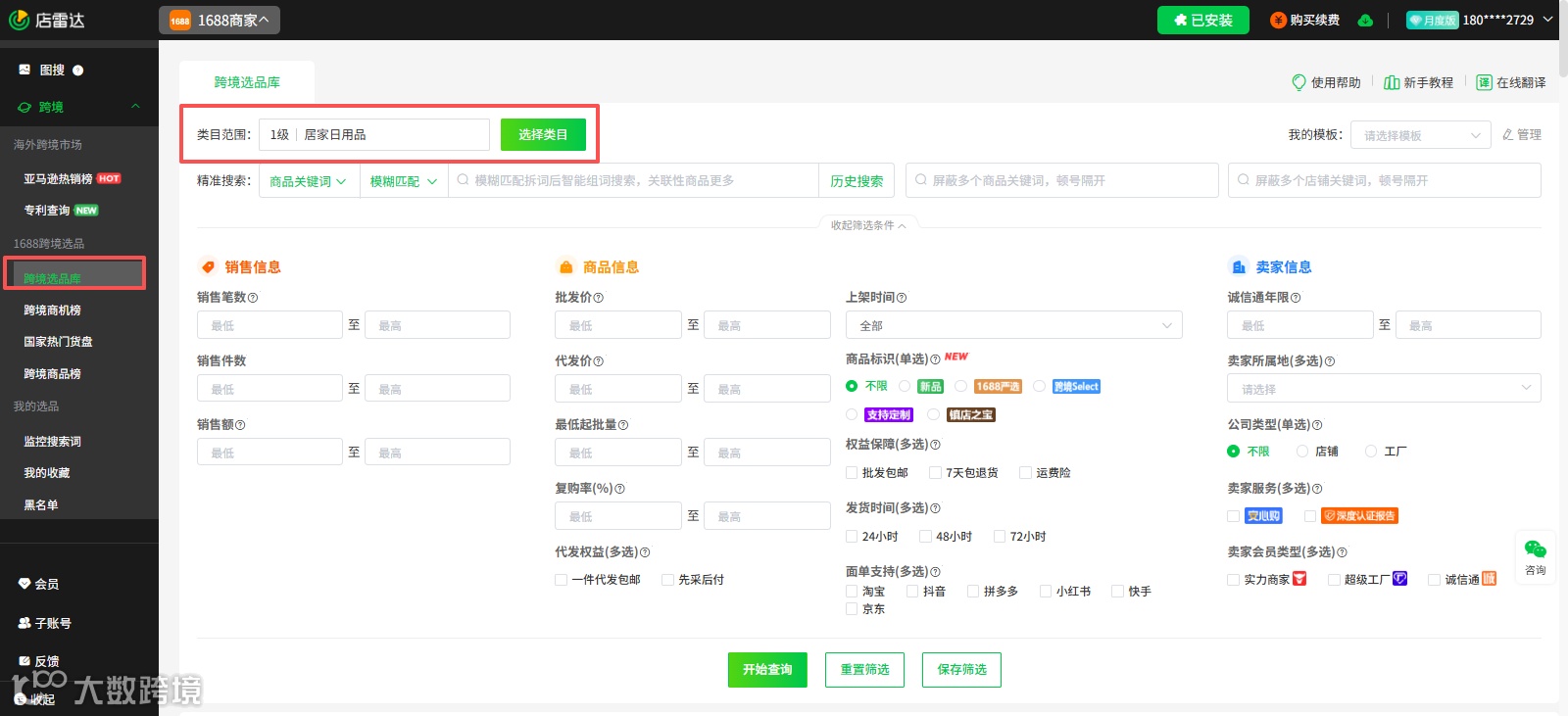Click the 月度版 membership badge
This screenshot has width=1568, height=716.
(x=1432, y=20)
